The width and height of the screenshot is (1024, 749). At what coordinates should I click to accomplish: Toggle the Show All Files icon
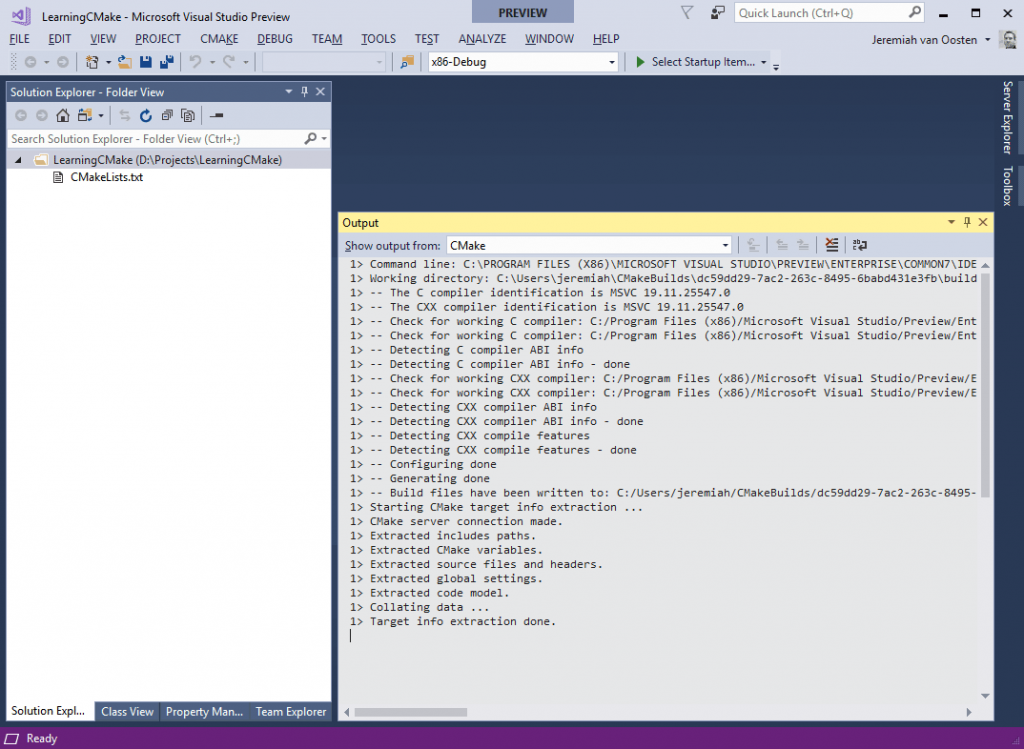(x=188, y=116)
